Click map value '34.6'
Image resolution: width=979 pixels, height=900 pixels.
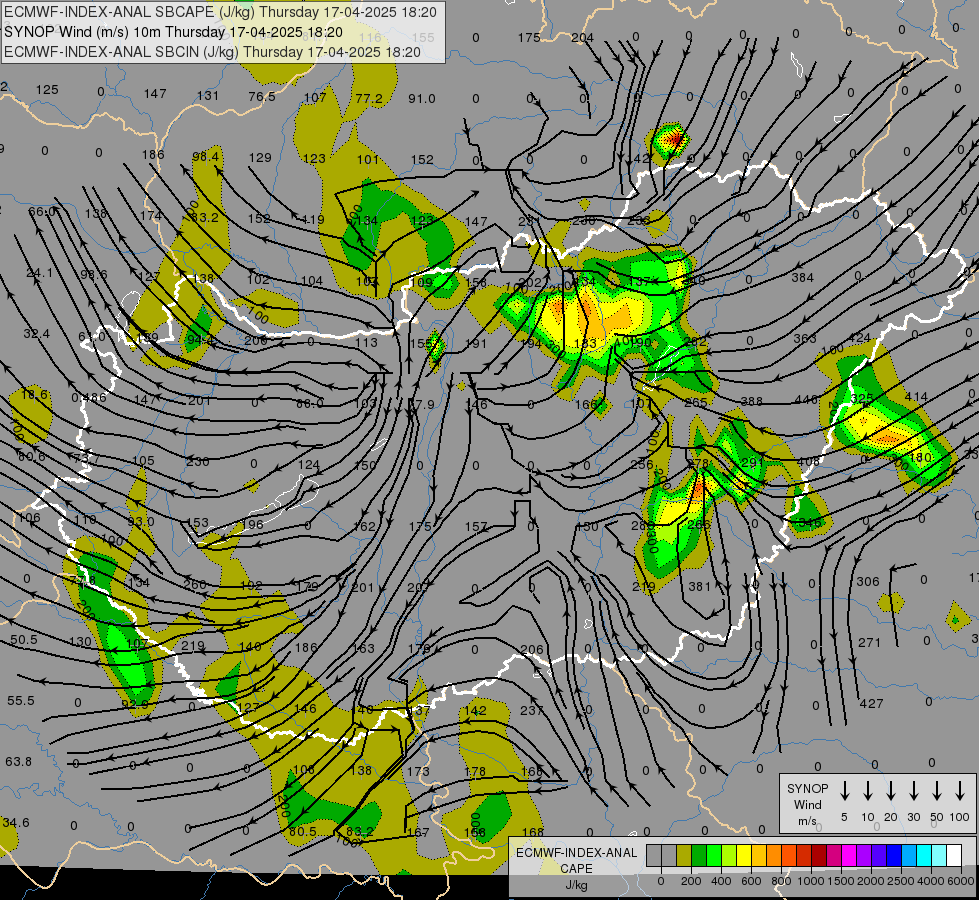[x=16, y=823]
